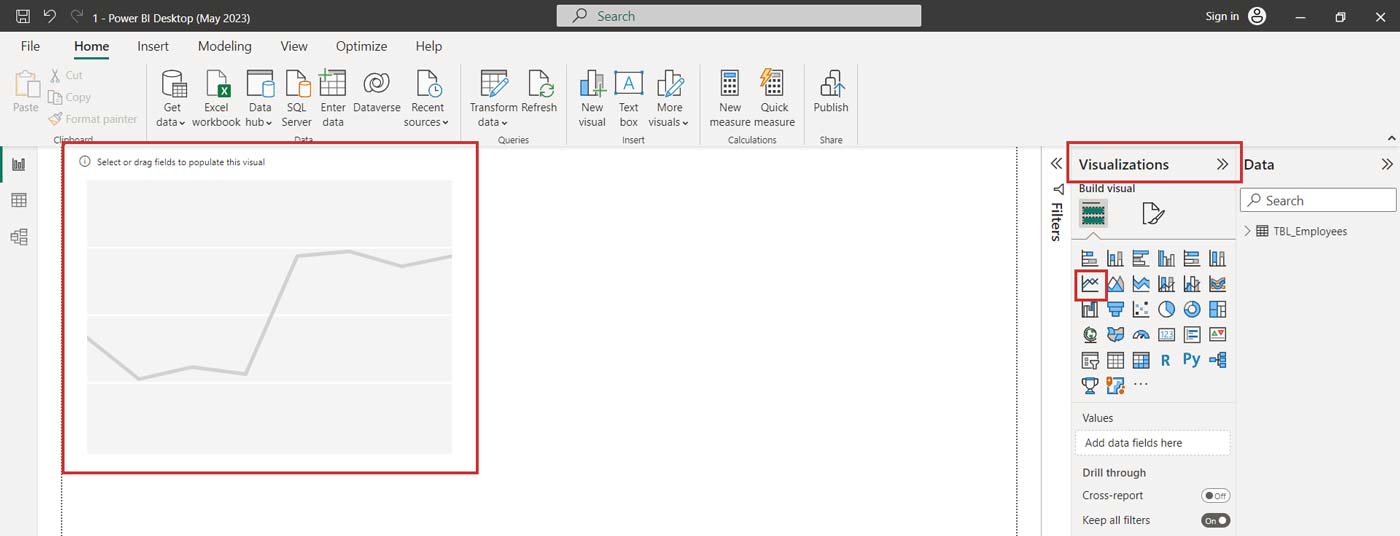Viewport: 1400px width, 536px height.
Task: Select the Scatter chart visual
Action: click(x=1141, y=309)
